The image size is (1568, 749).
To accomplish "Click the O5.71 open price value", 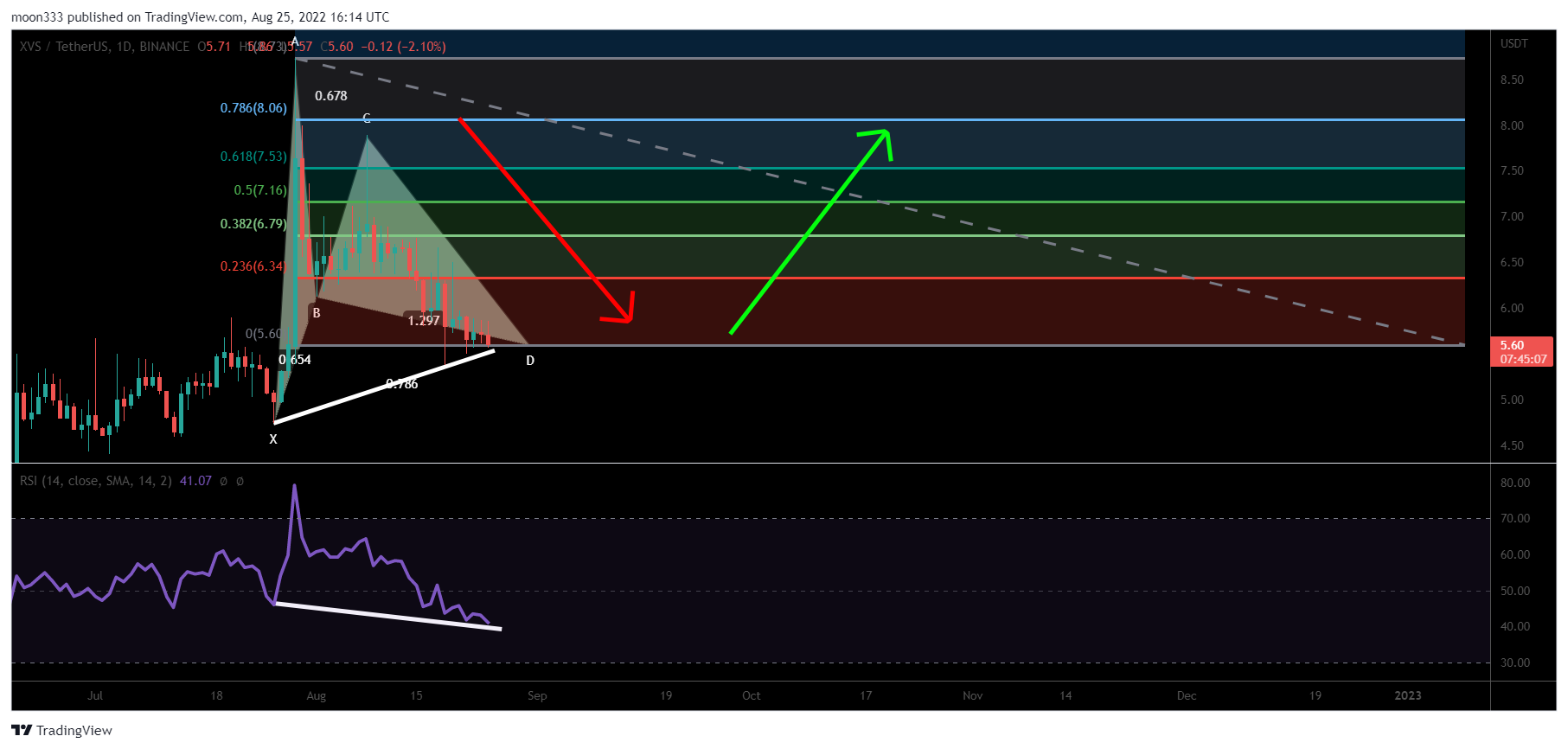I will tap(214, 47).
